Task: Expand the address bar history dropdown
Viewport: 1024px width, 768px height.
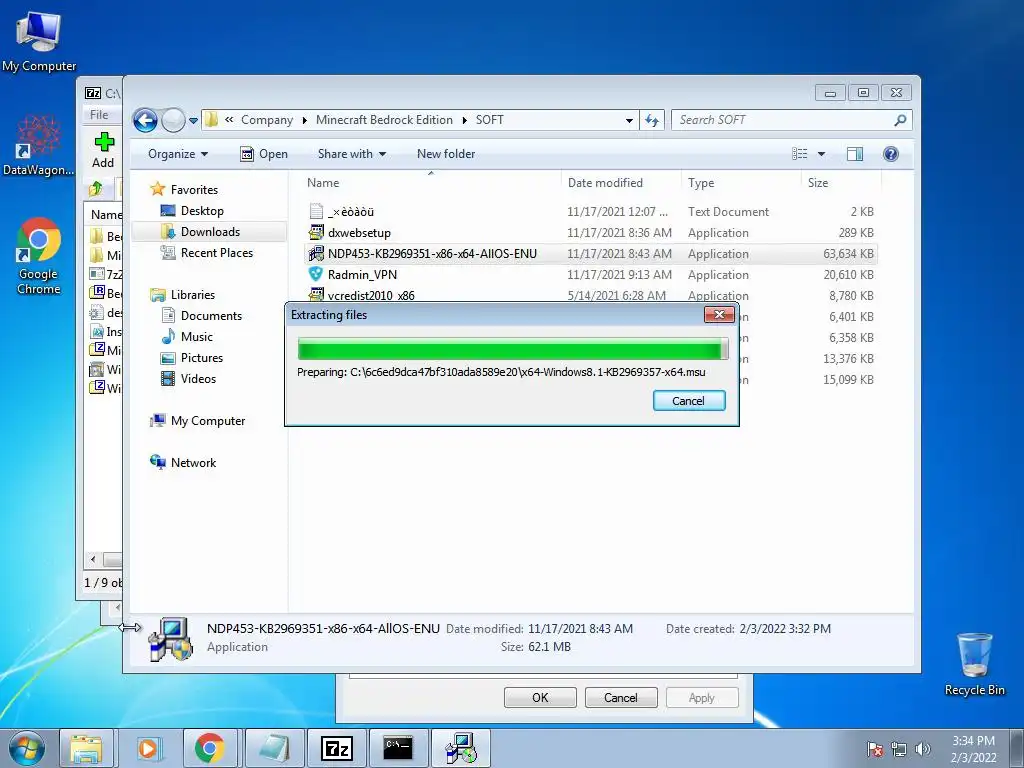Action: coord(629,121)
